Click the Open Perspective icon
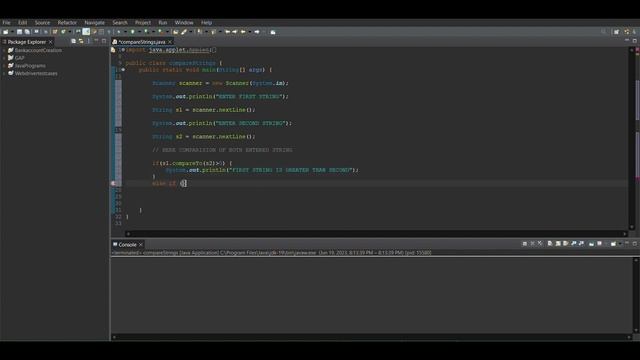The image size is (640, 360). point(616,32)
